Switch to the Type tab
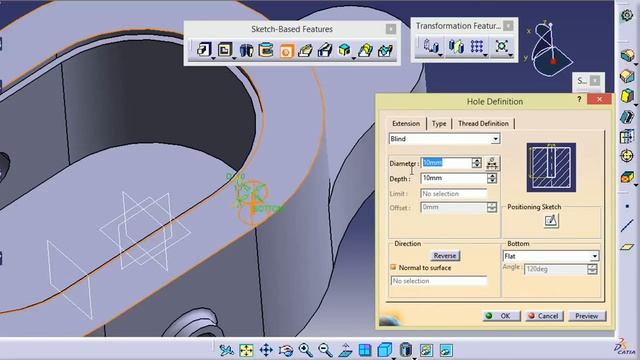The width and height of the screenshot is (640, 360). pyautogui.click(x=439, y=123)
